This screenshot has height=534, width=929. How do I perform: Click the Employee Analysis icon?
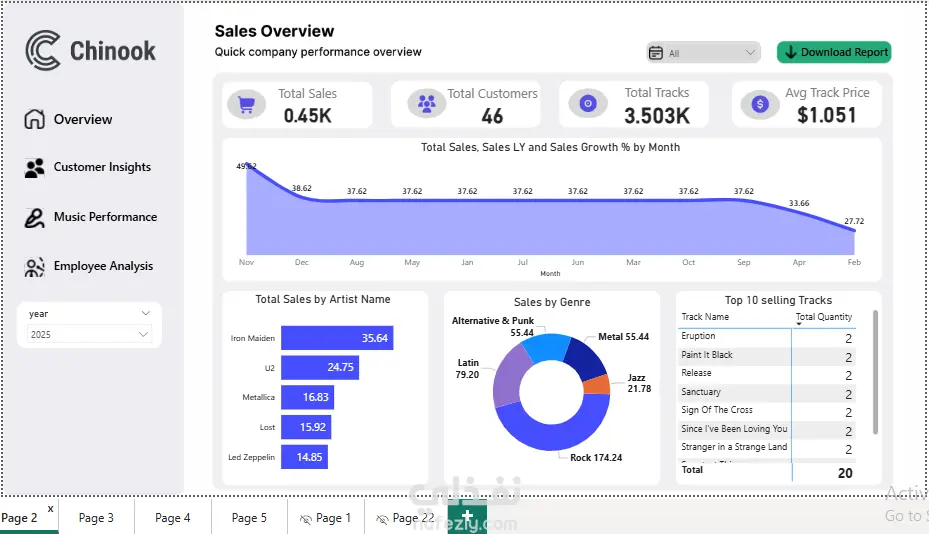tap(34, 267)
